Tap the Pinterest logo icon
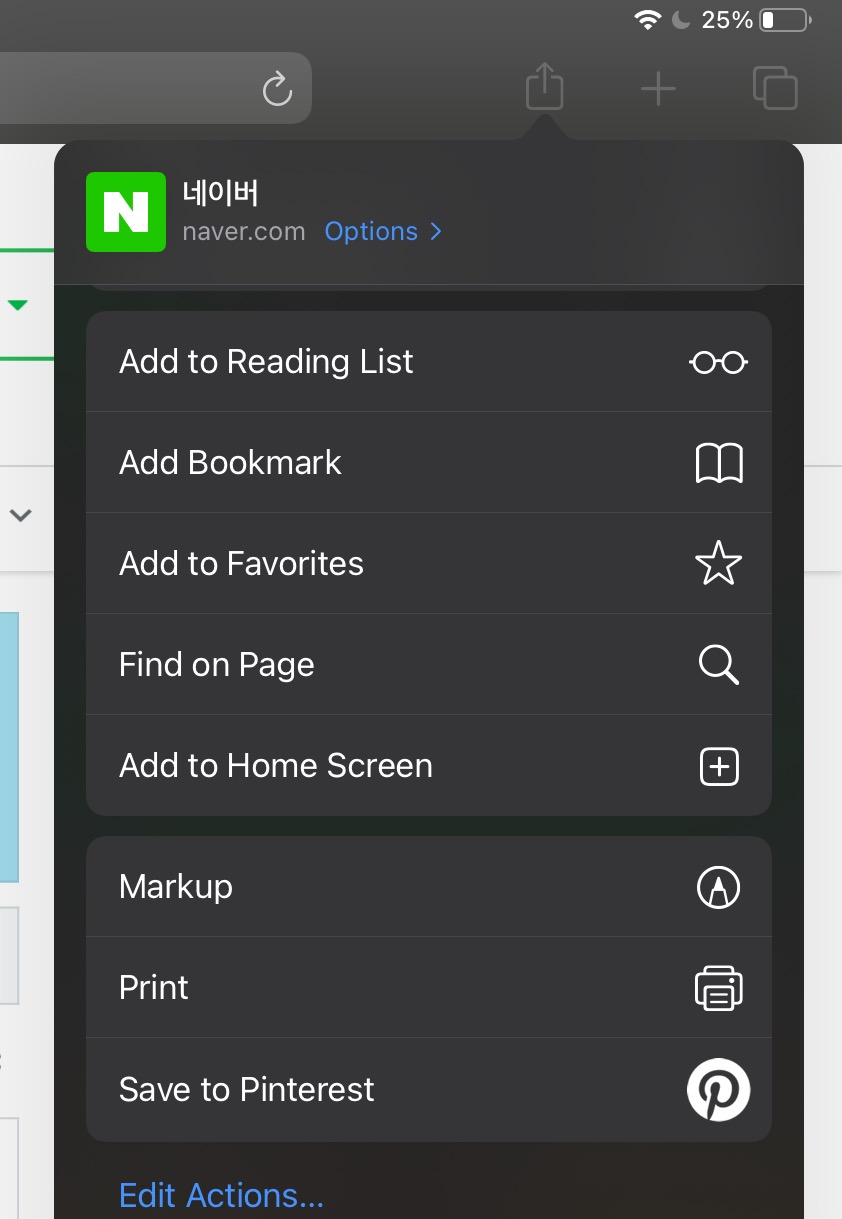The width and height of the screenshot is (842, 1219). pos(718,1090)
